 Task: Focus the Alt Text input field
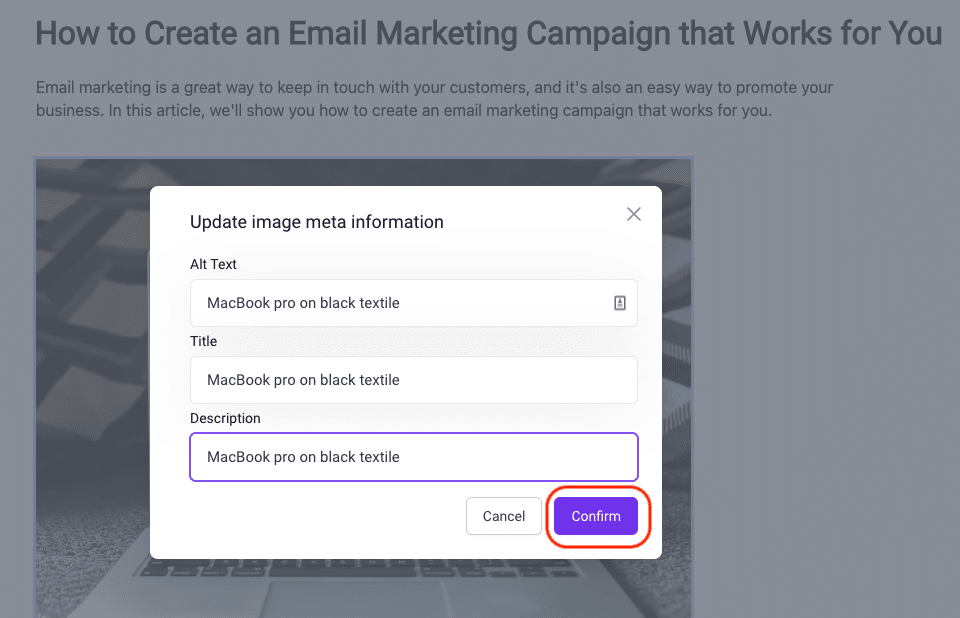tap(414, 303)
